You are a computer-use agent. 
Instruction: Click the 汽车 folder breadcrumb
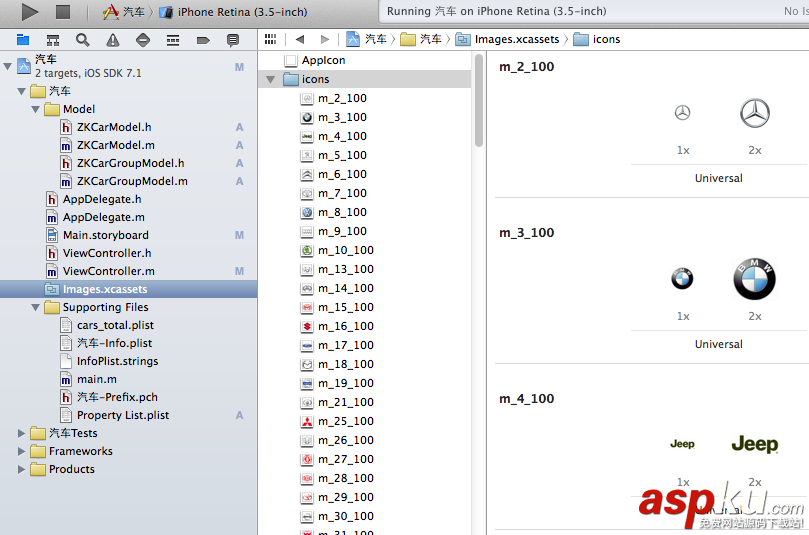pyautogui.click(x=421, y=39)
